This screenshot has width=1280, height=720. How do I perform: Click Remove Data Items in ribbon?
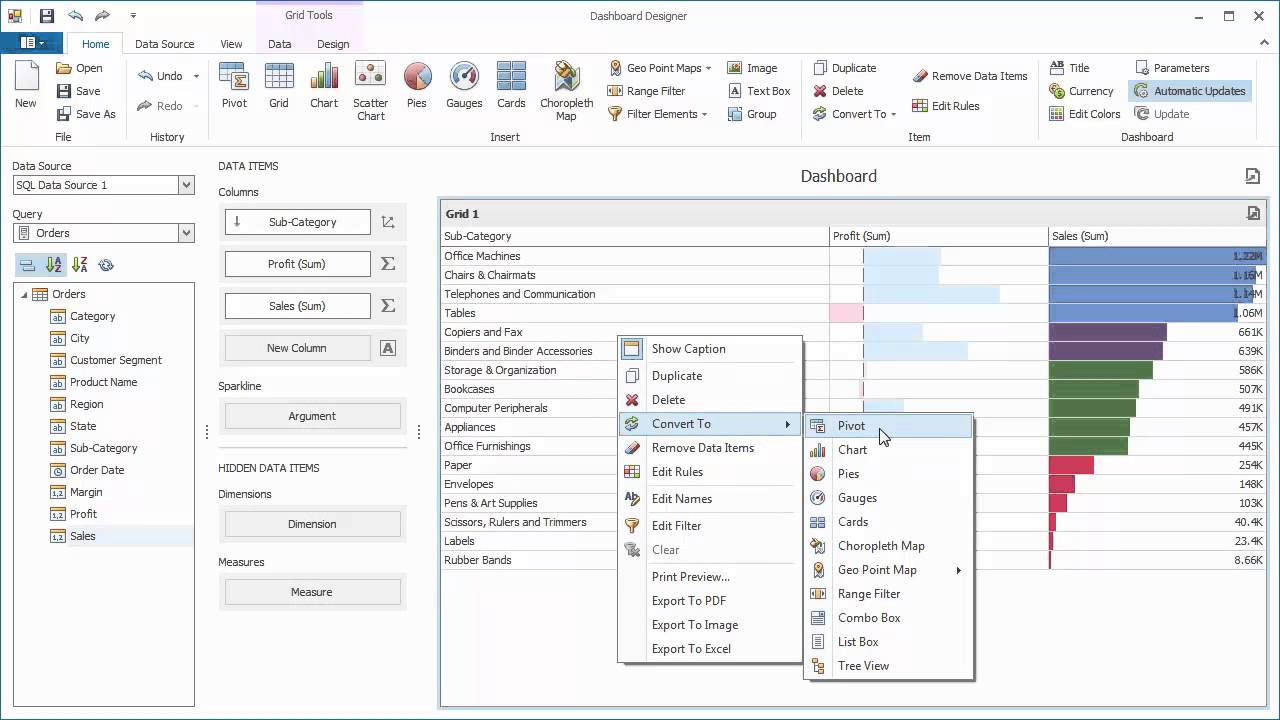(969, 76)
